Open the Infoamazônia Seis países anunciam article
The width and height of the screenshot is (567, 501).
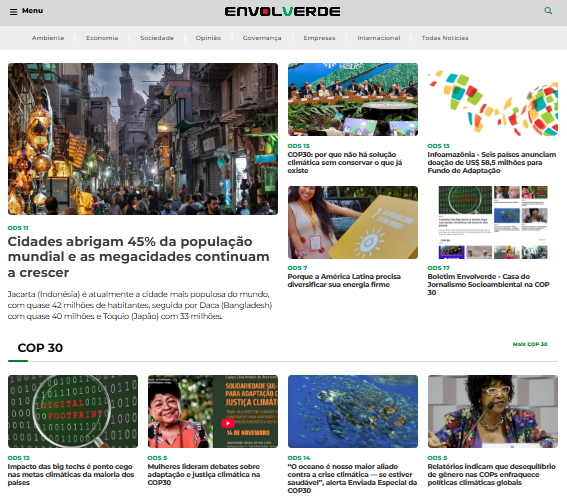coord(492,162)
